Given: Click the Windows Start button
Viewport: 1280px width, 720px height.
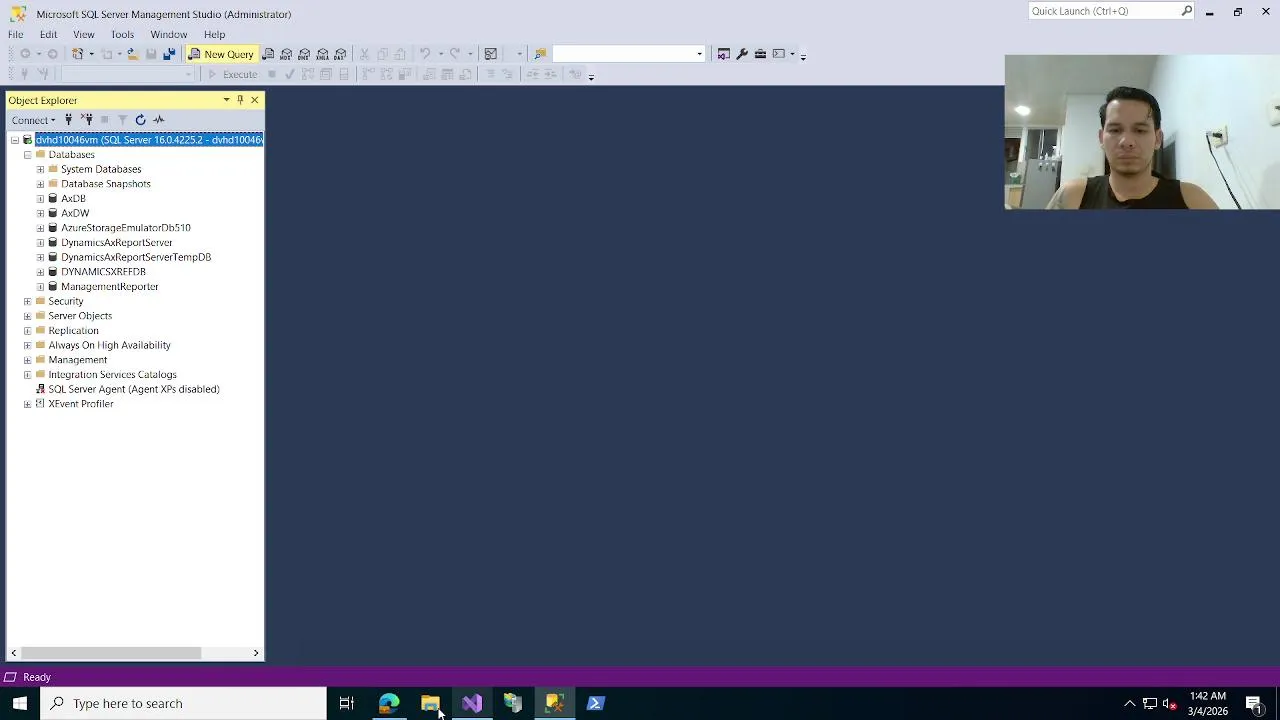Looking at the screenshot, I should point(20,703).
